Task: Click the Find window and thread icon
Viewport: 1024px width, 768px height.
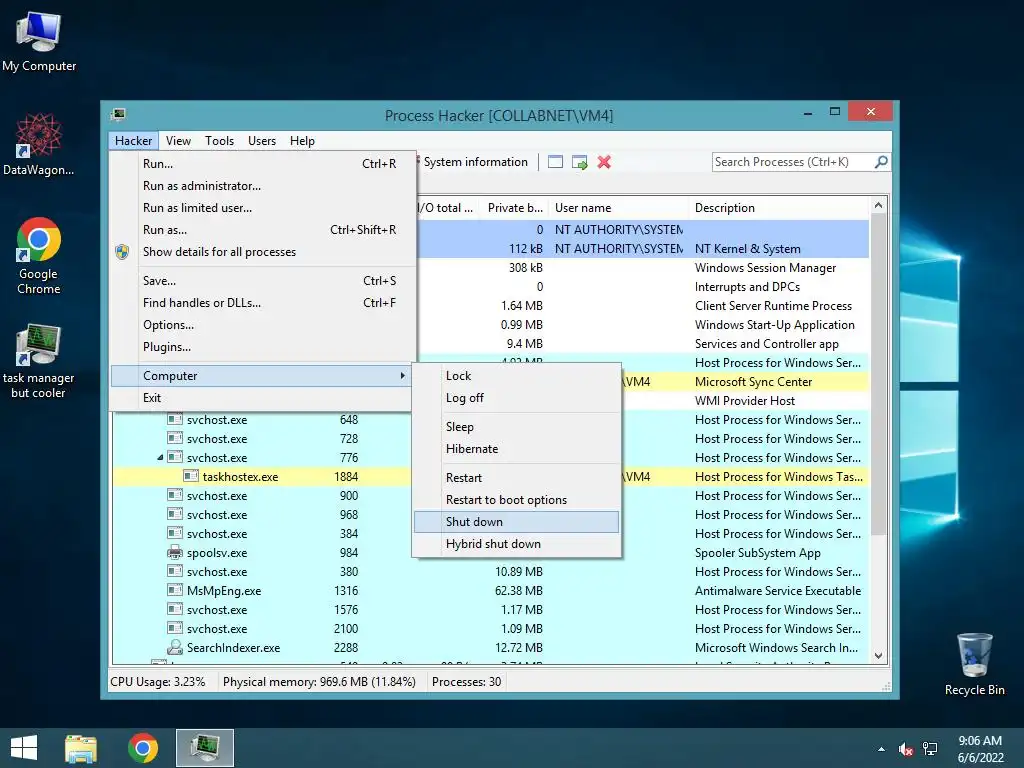Action: [579, 162]
